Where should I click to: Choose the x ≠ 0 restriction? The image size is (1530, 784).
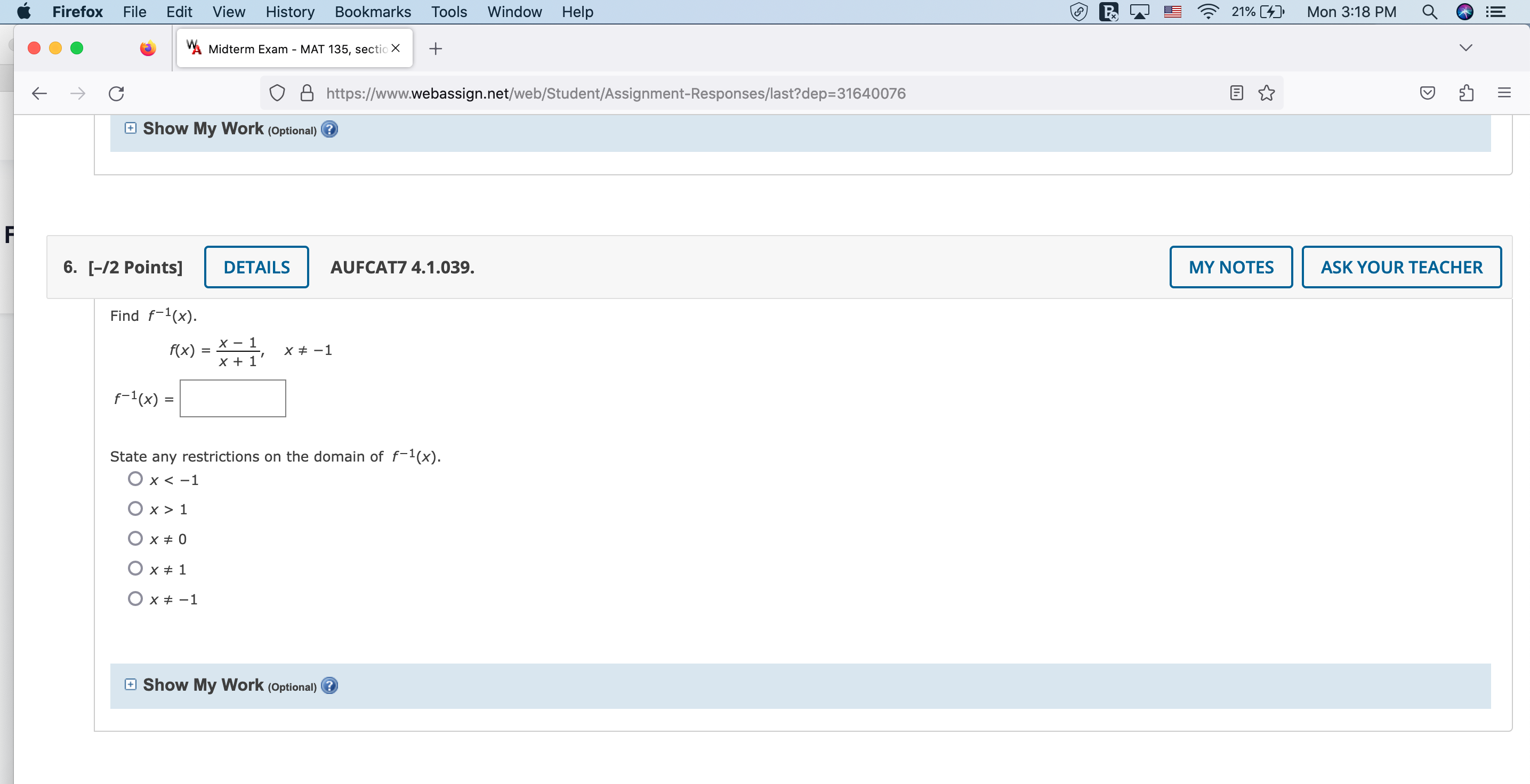tap(135, 538)
